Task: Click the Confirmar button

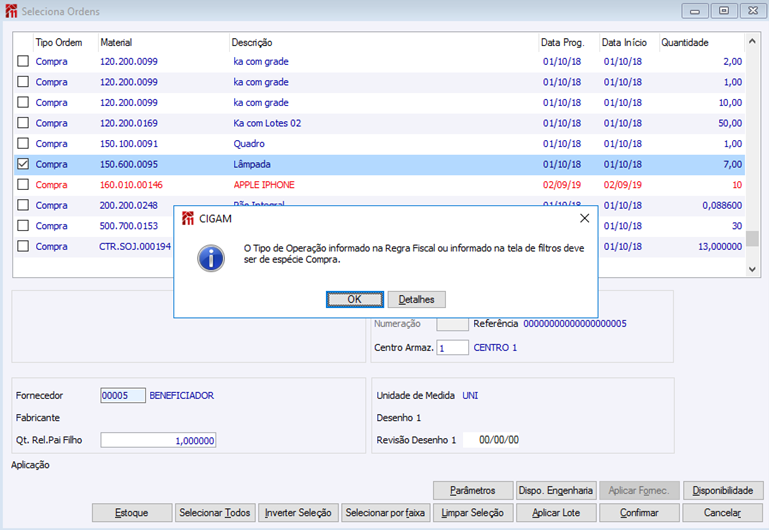Action: click(x=639, y=513)
